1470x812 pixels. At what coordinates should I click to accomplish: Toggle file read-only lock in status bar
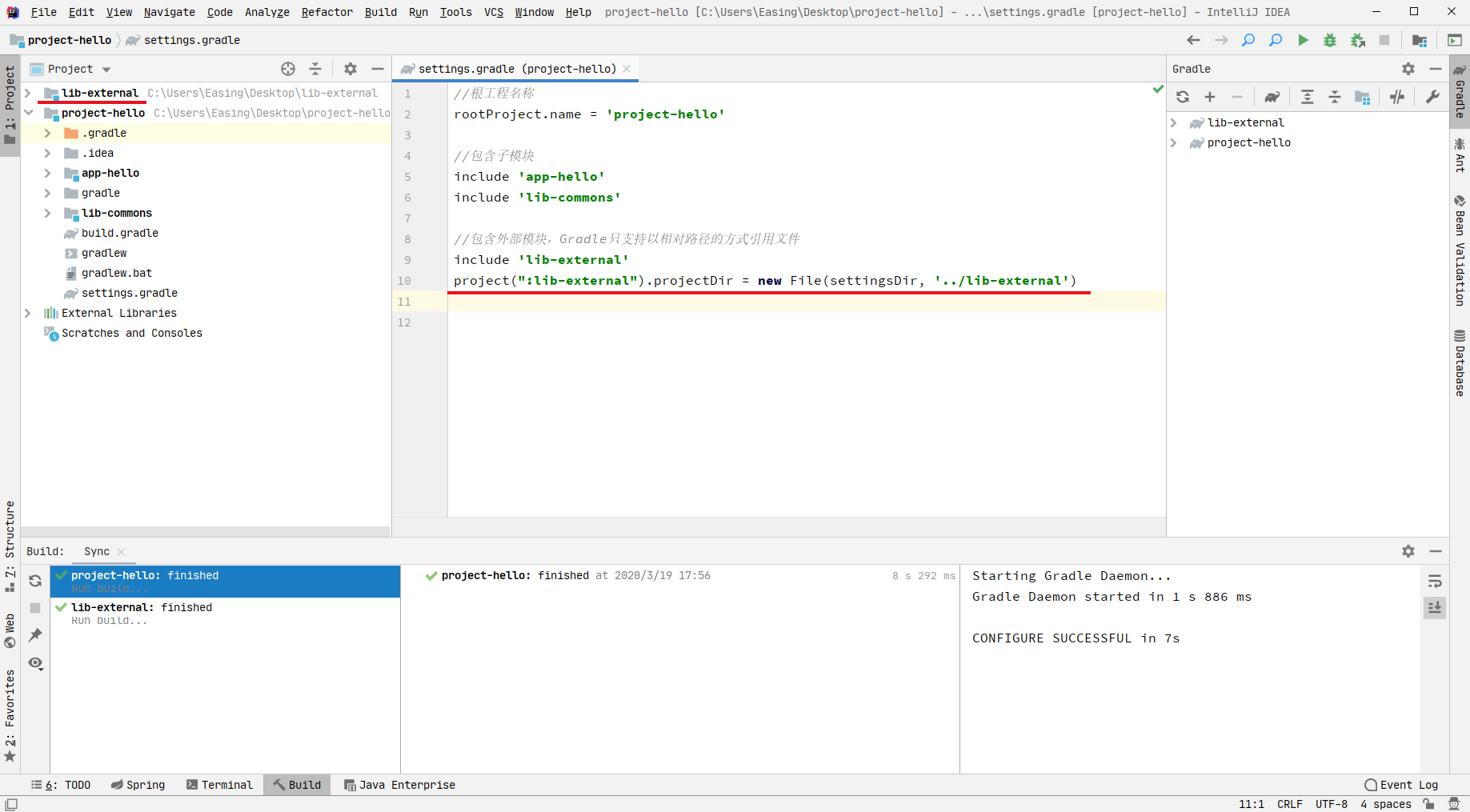pos(1428,804)
